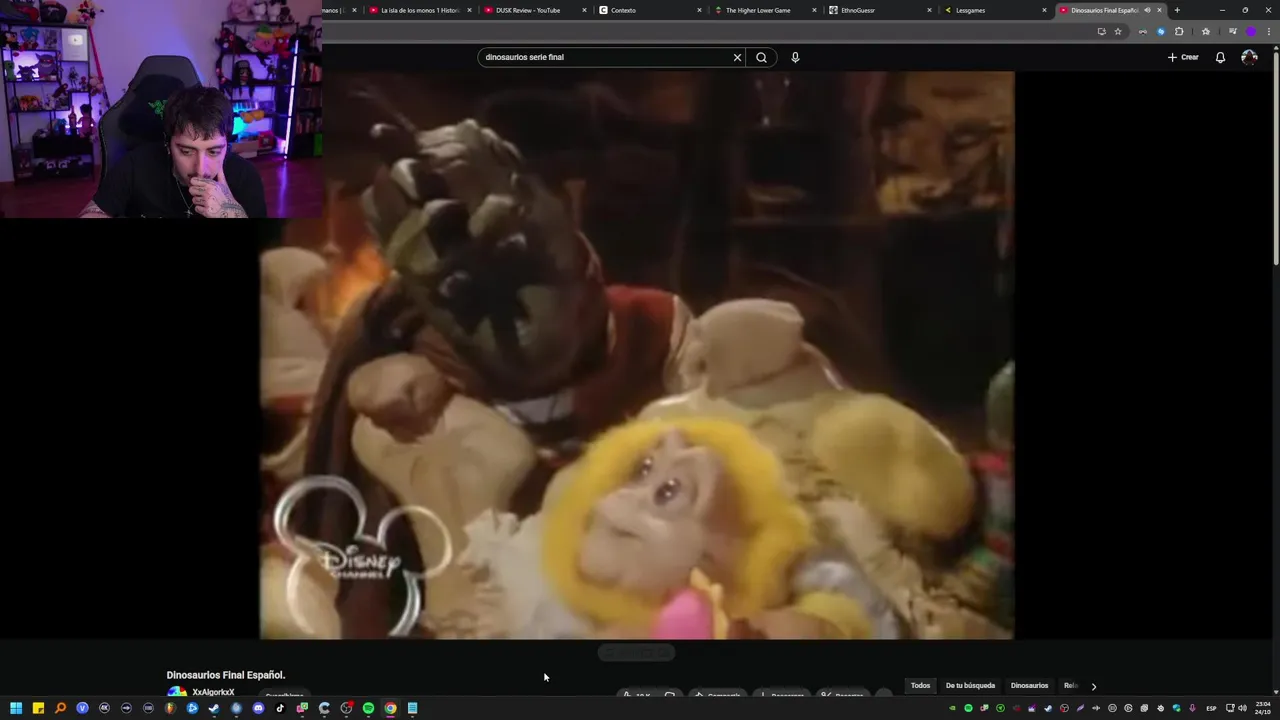Open the purple V app on taskbar
This screenshot has width=1280, height=720.
(82, 708)
